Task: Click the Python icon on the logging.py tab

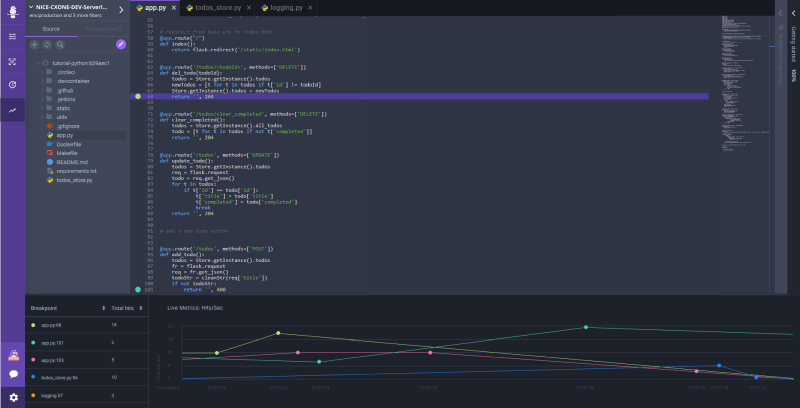Action: pyautogui.click(x=265, y=8)
